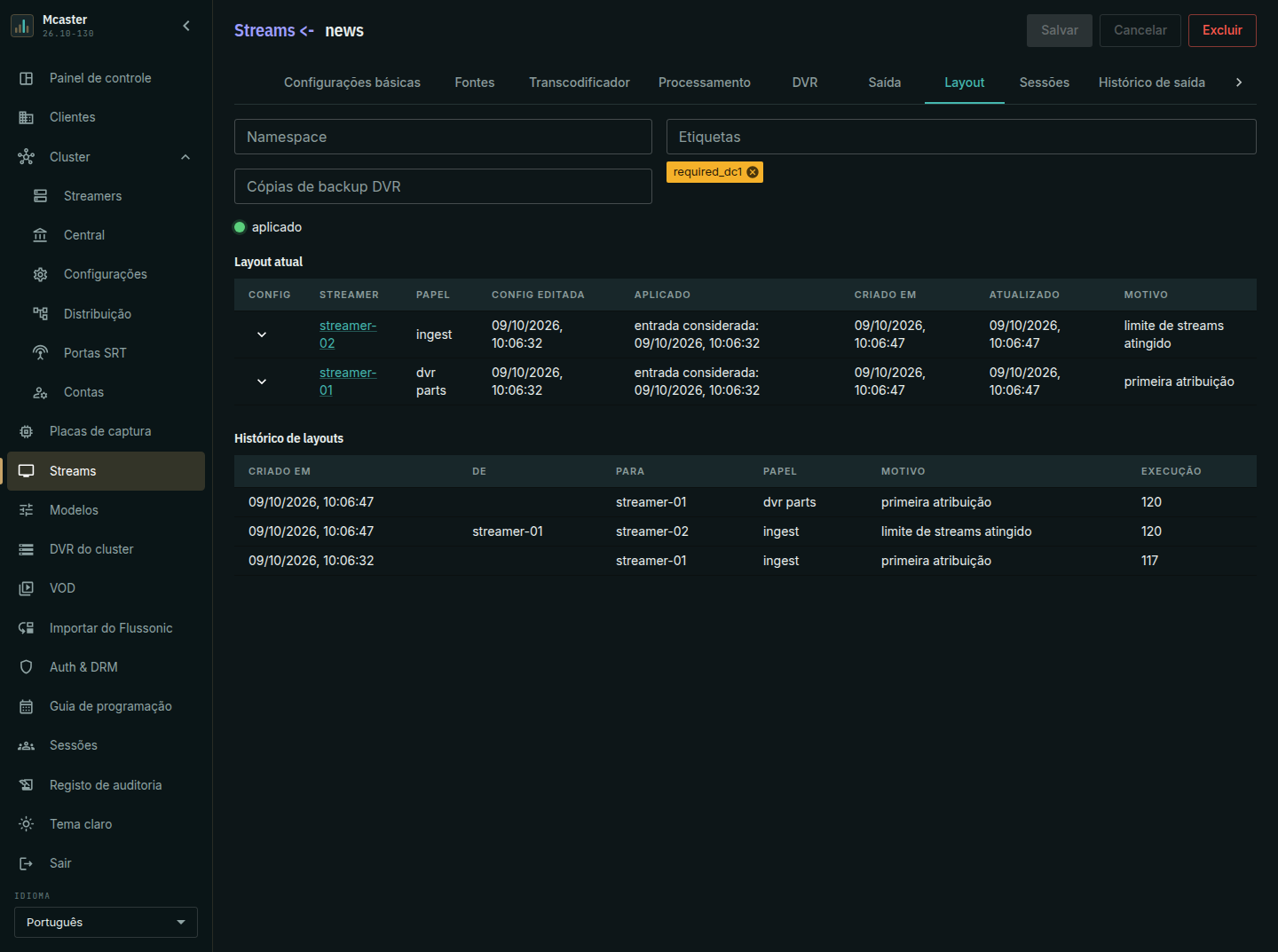The image size is (1278, 952).
Task: Open the streamer-02 link
Action: coord(348,334)
